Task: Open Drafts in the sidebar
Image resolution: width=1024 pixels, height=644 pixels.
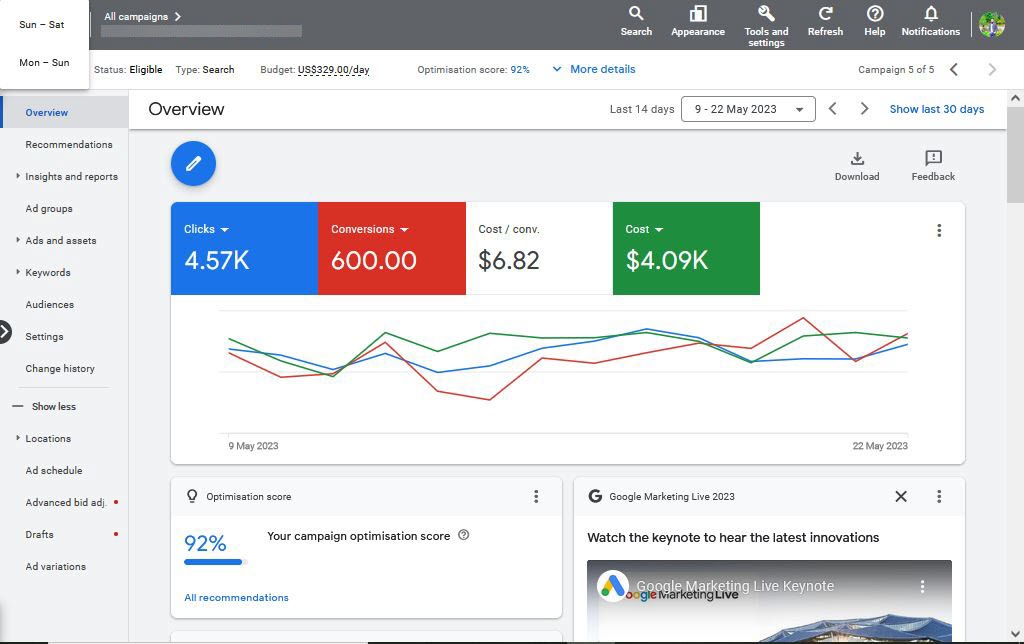Action: [39, 534]
